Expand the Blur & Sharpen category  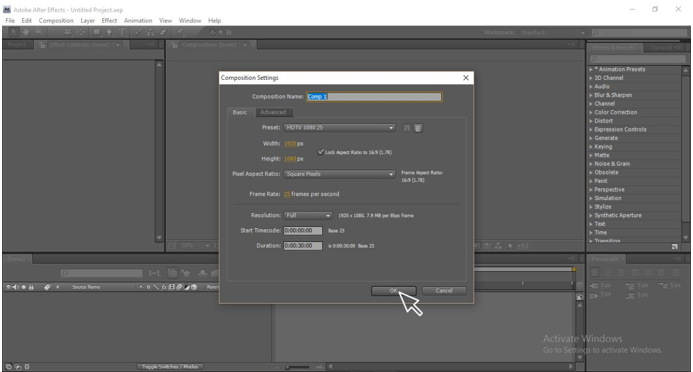coord(590,95)
